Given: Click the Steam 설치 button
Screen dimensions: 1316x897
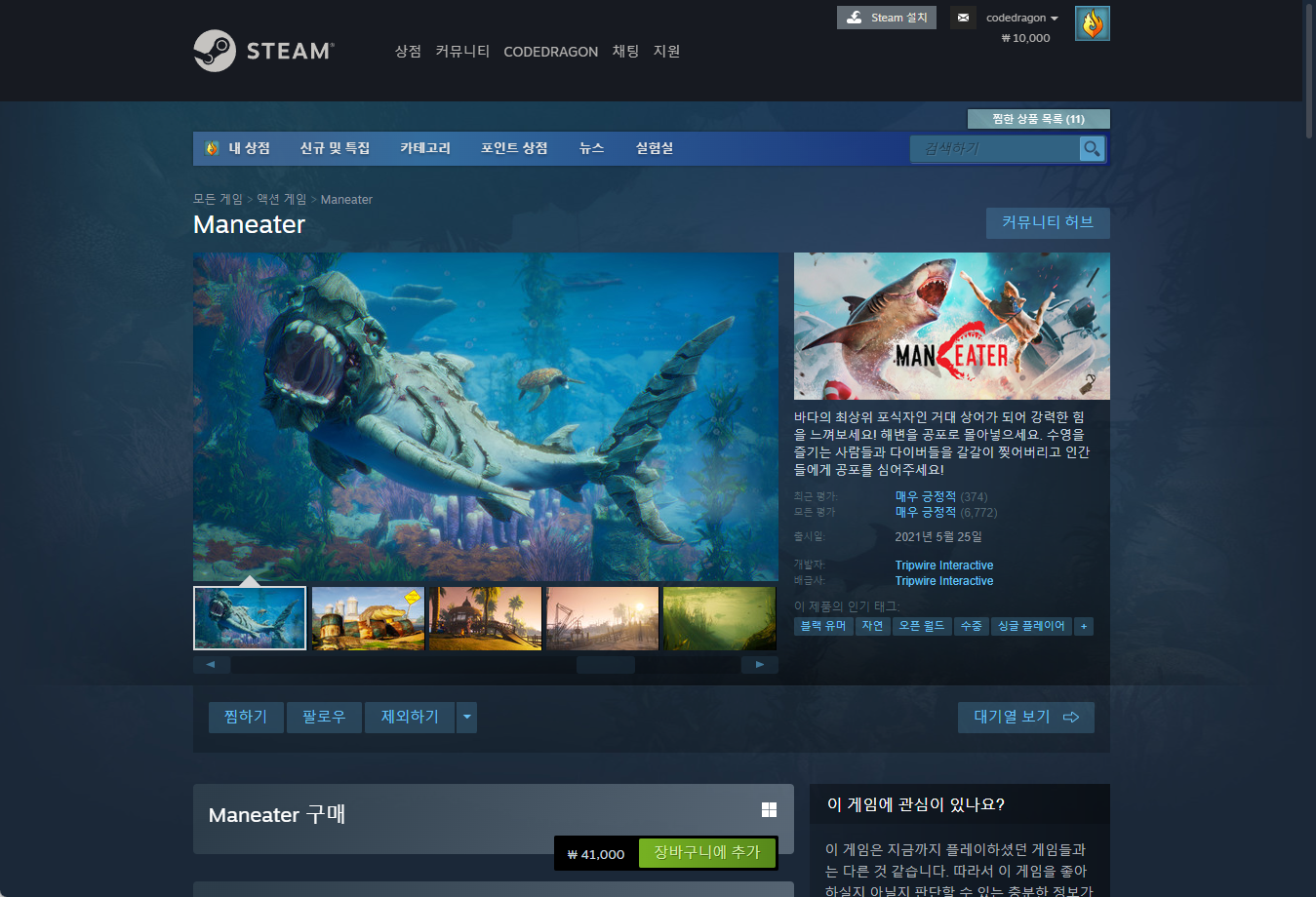Looking at the screenshot, I should pos(887,18).
